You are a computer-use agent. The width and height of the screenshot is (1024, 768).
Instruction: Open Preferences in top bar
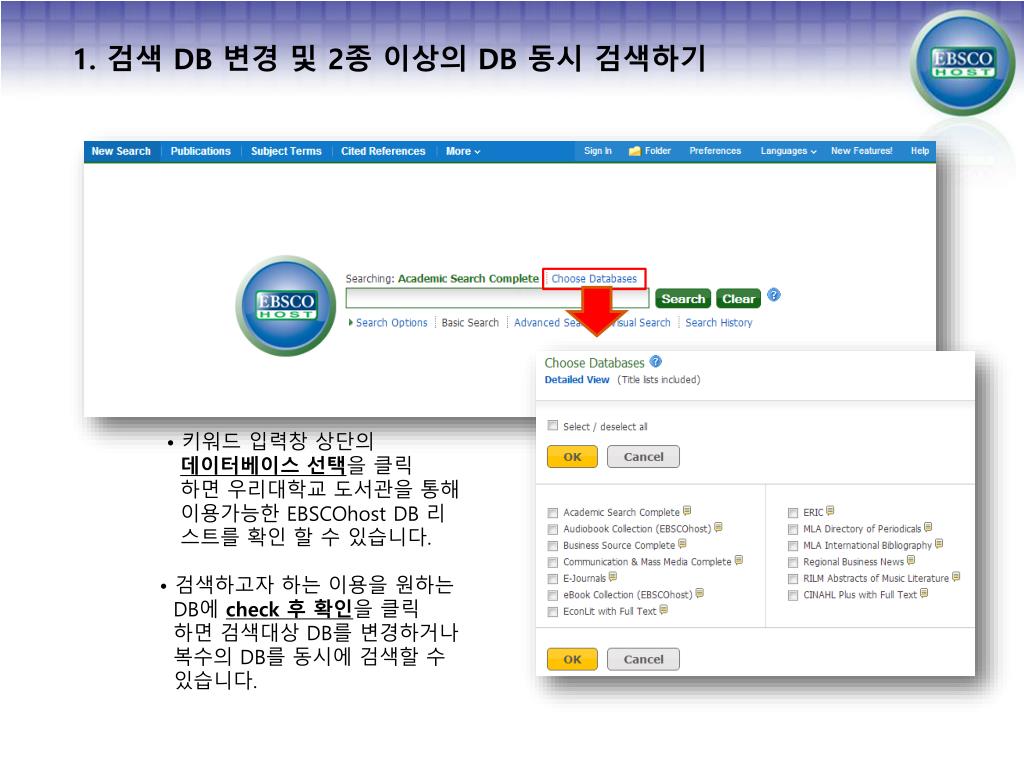coord(715,151)
